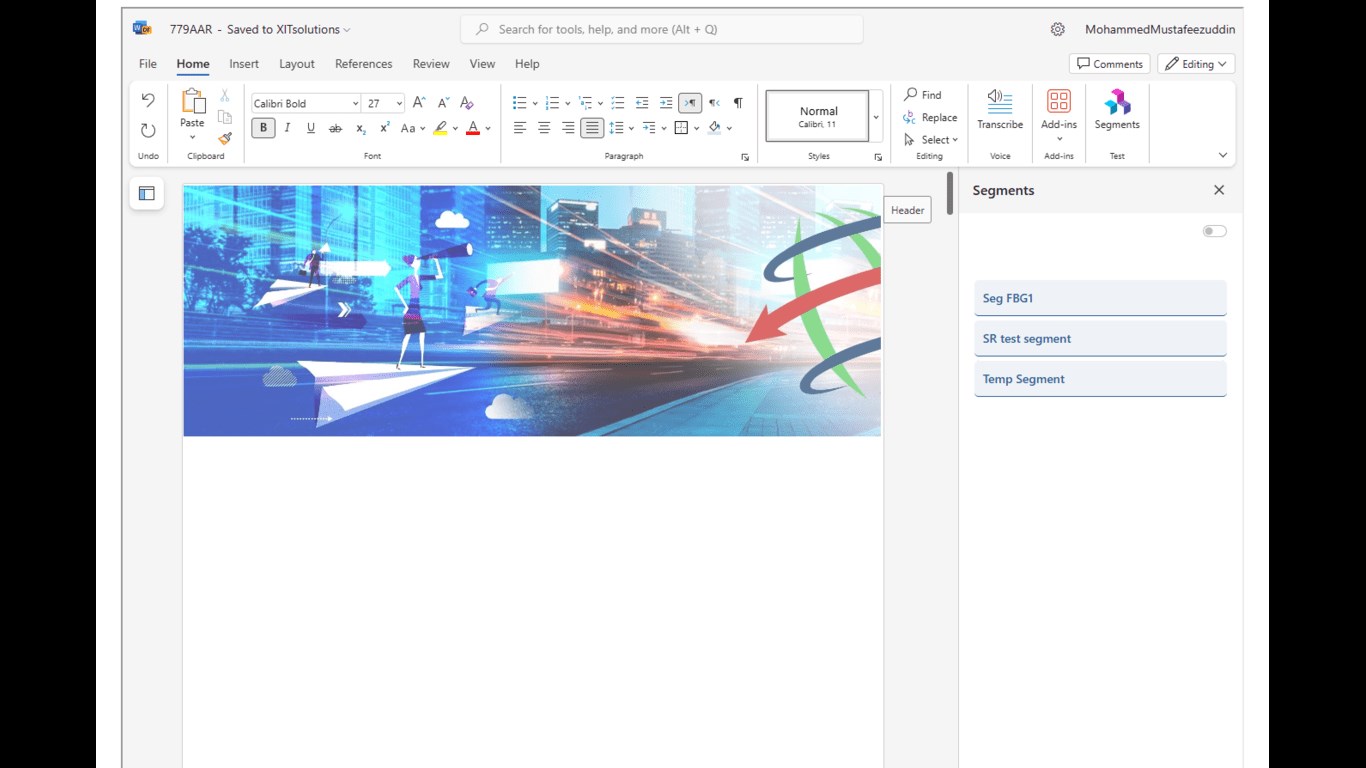The width and height of the screenshot is (1366, 768).
Task: Open the Help tab
Action: [527, 64]
